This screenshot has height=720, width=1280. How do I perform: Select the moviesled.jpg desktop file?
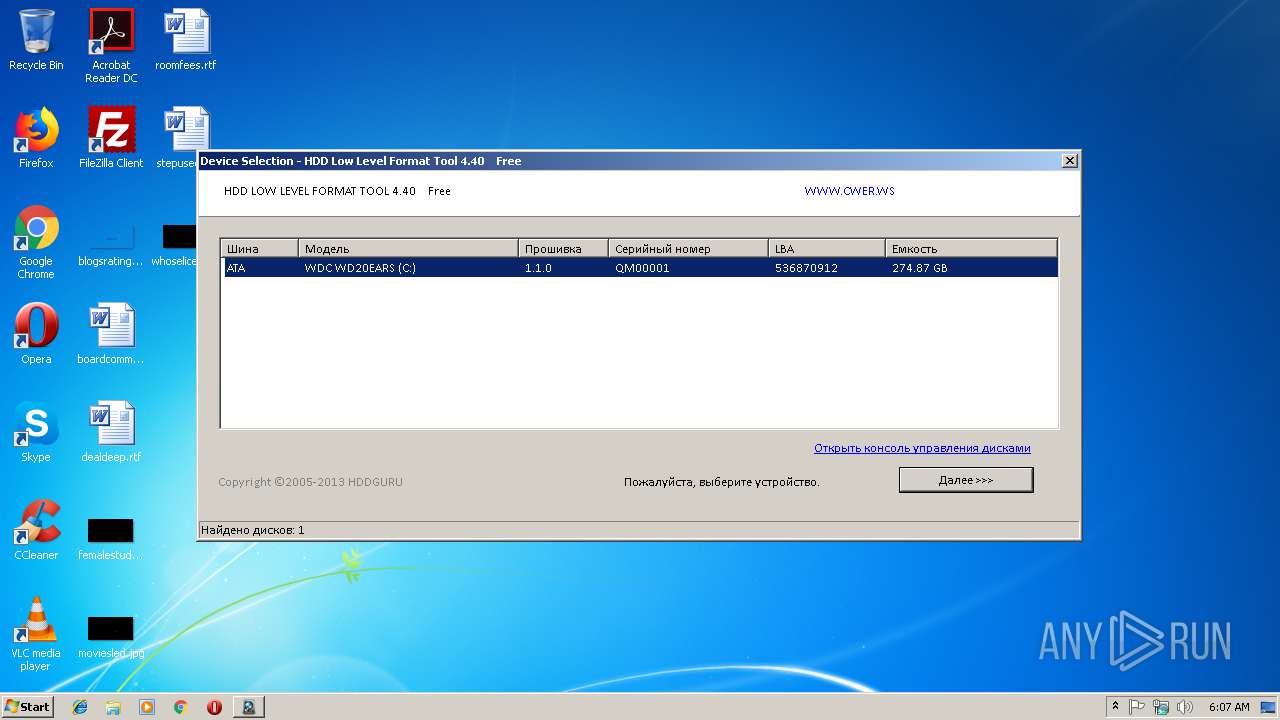111,636
